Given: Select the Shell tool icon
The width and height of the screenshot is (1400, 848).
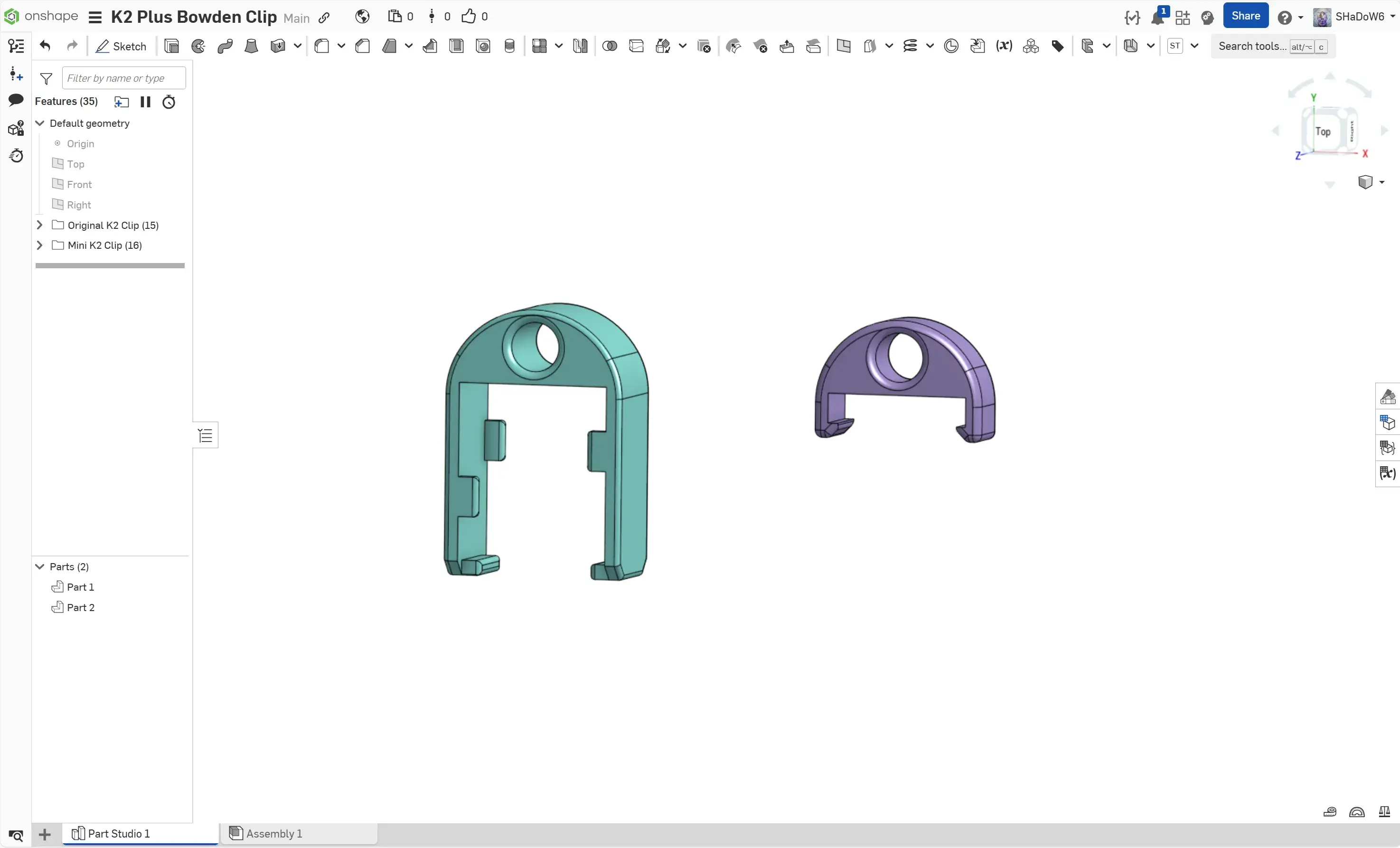Looking at the screenshot, I should tap(456, 46).
